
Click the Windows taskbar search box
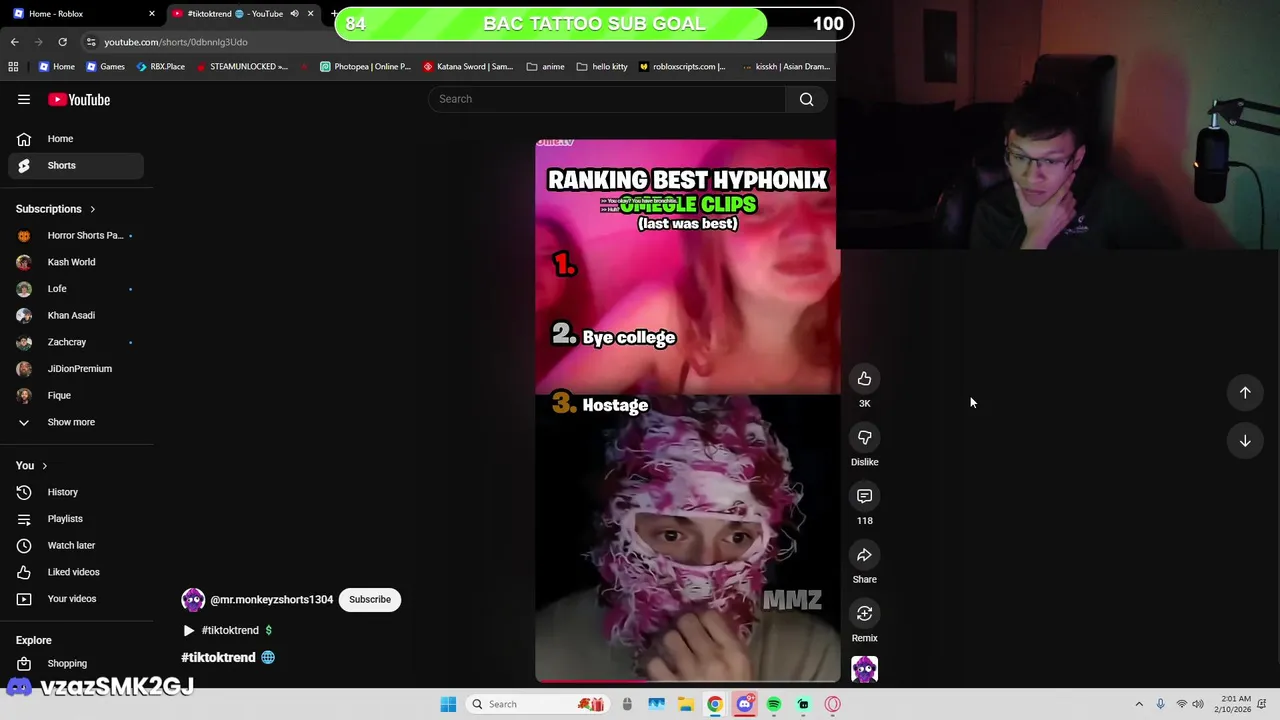click(x=538, y=704)
